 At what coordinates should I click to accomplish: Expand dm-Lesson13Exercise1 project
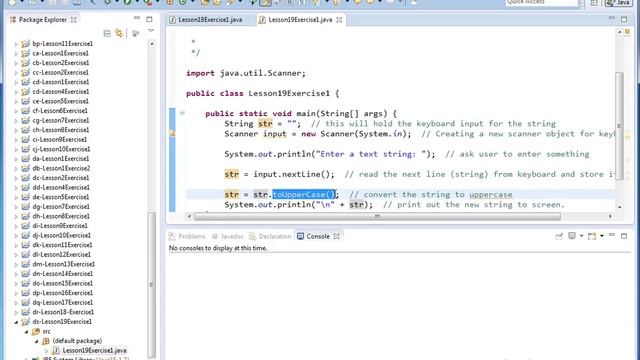tap(16, 264)
